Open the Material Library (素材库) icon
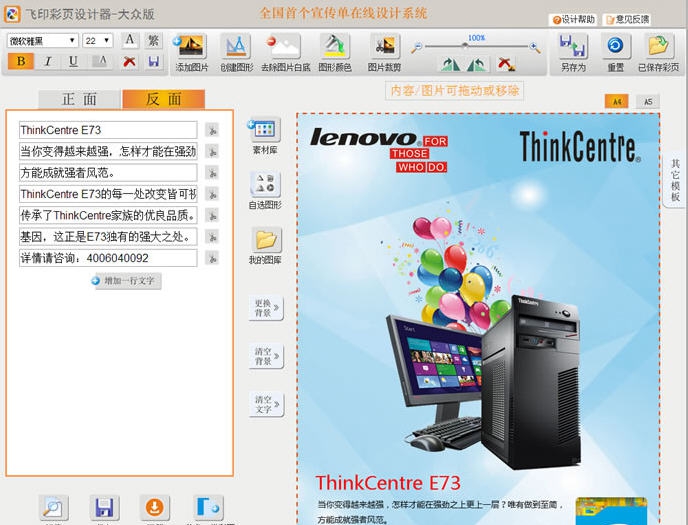Viewport: 688px width, 525px height. pyautogui.click(x=265, y=130)
